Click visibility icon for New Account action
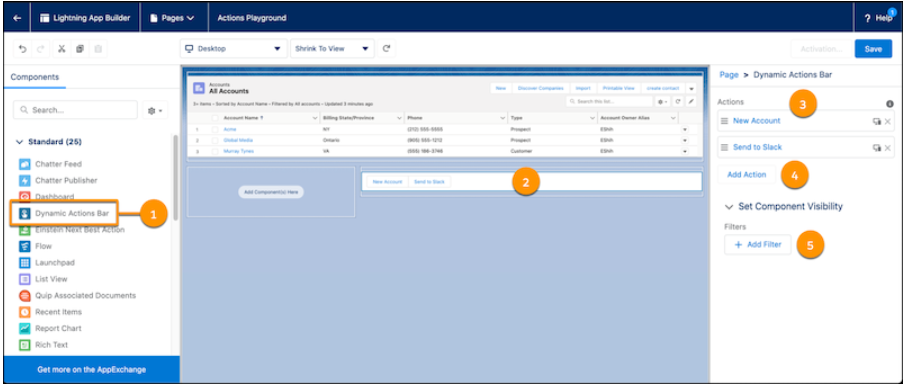The width and height of the screenshot is (909, 391). [x=877, y=121]
